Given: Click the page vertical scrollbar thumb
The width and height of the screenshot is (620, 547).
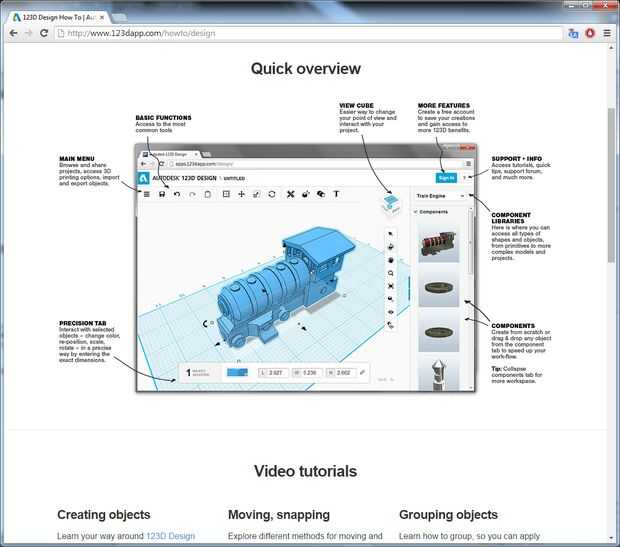Looking at the screenshot, I should [611, 184].
